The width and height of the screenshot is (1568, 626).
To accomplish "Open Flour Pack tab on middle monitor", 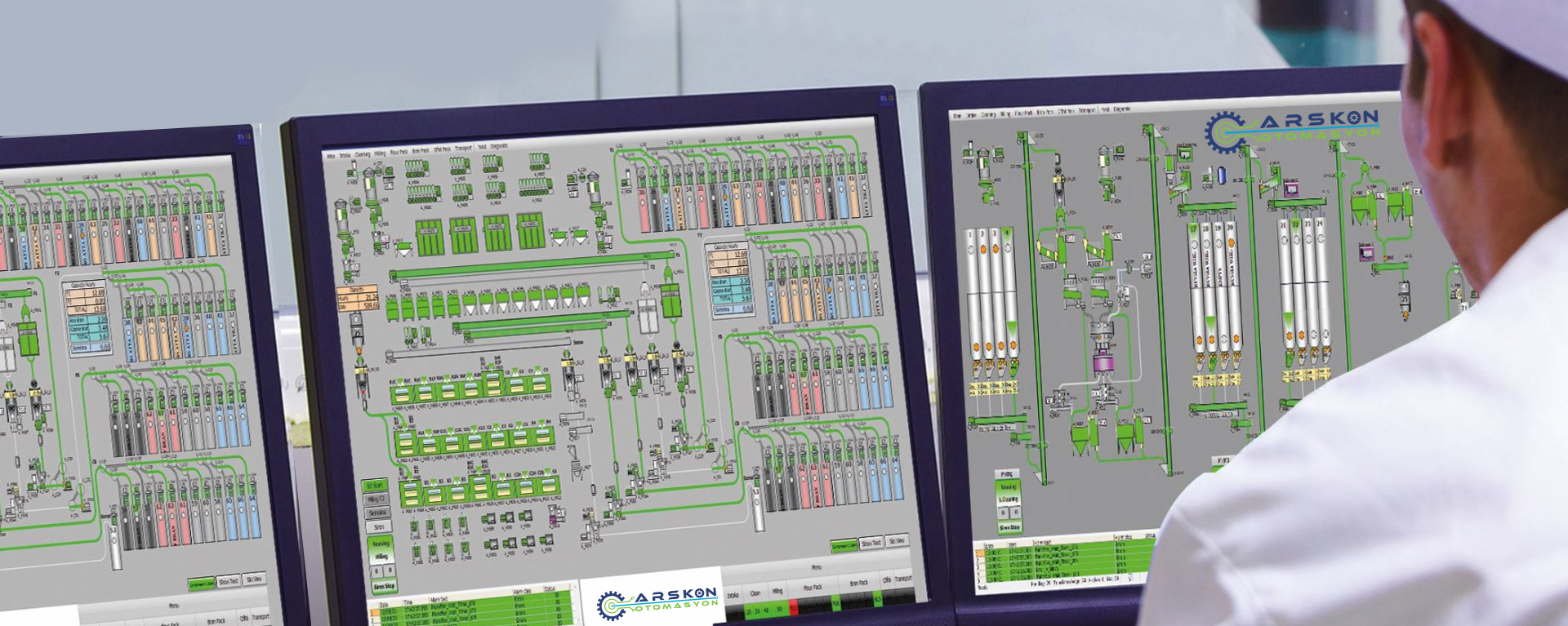I will [399, 152].
